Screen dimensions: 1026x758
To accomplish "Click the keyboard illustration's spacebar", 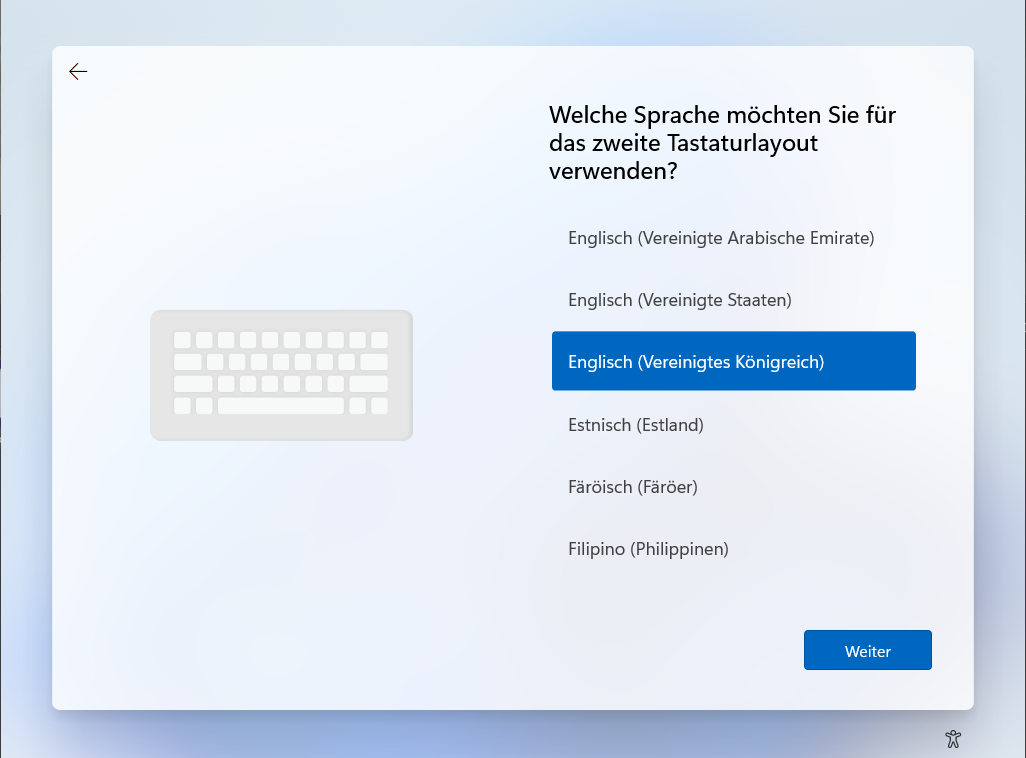I will [x=281, y=406].
